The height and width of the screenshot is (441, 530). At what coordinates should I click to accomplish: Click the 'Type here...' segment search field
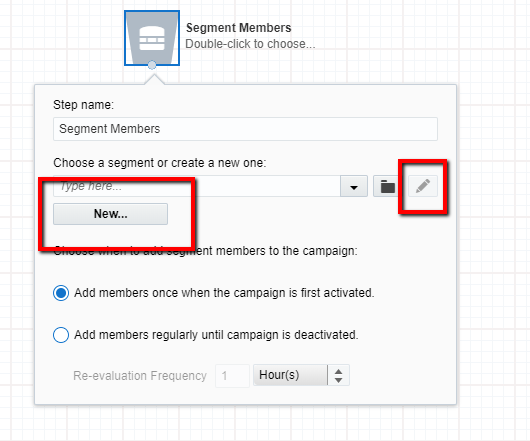coord(197,186)
